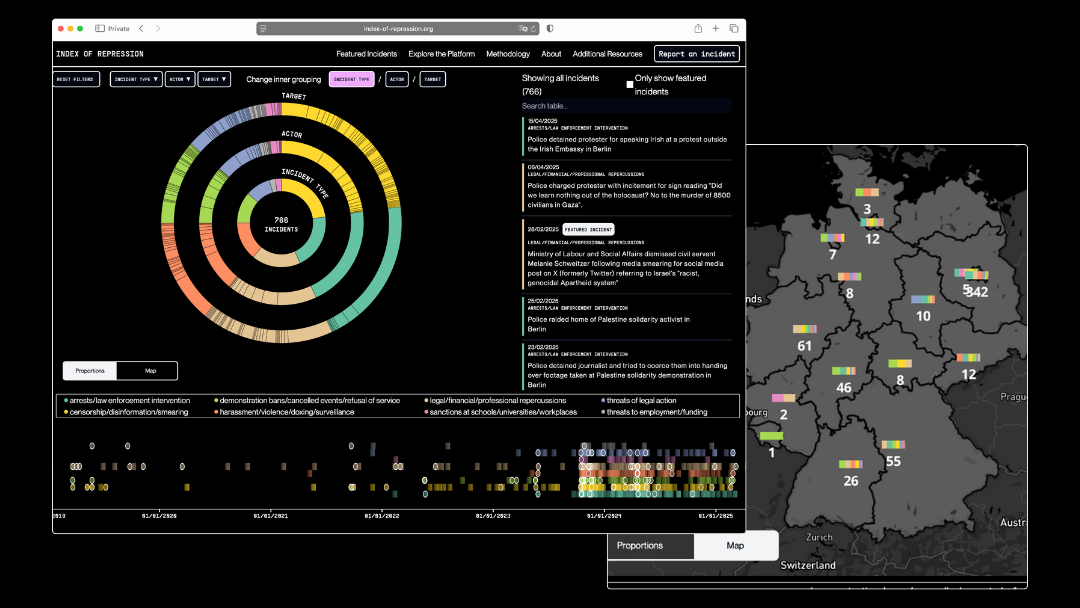Click the arrests/law enforcement intervention legend dot
The height and width of the screenshot is (608, 1080).
[65, 401]
